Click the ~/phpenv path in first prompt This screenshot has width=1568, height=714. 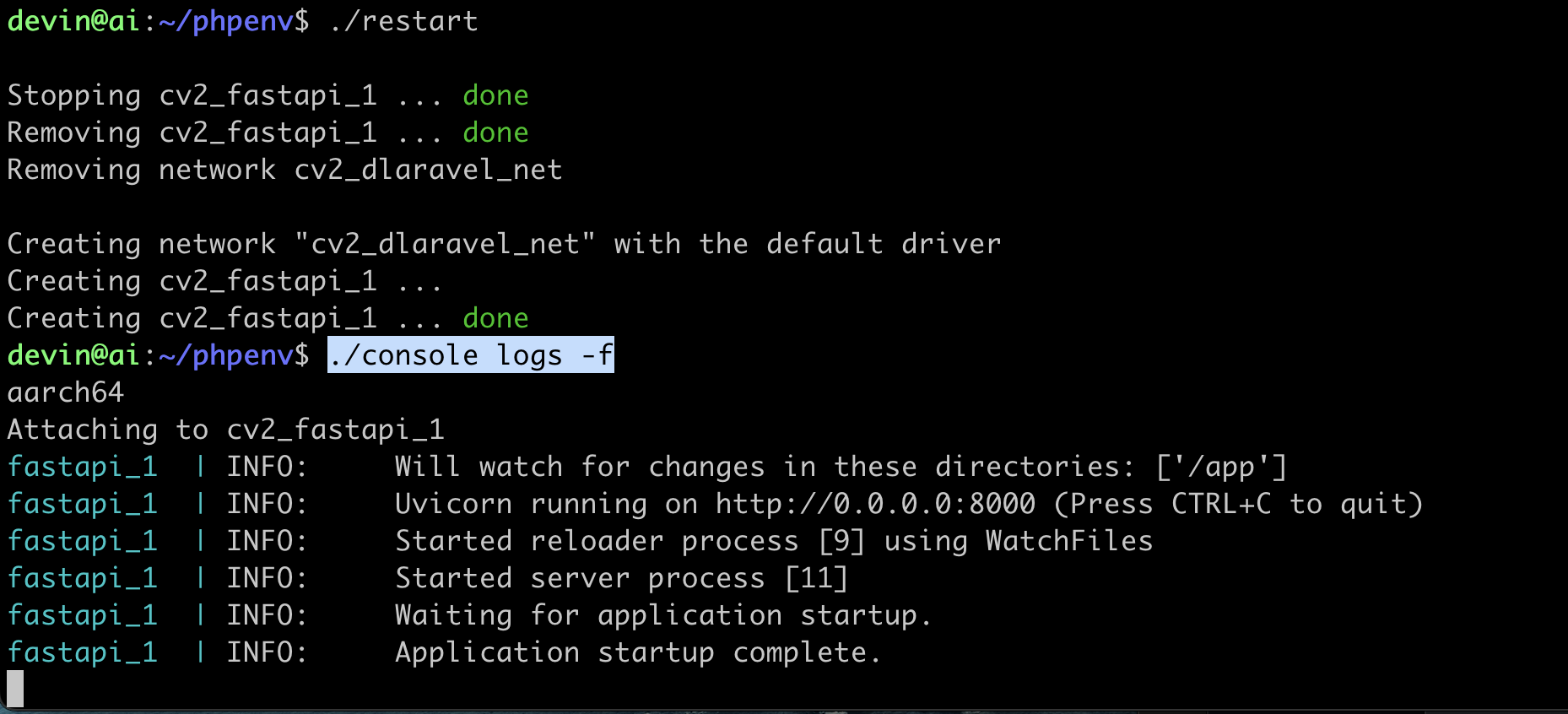[225, 20]
